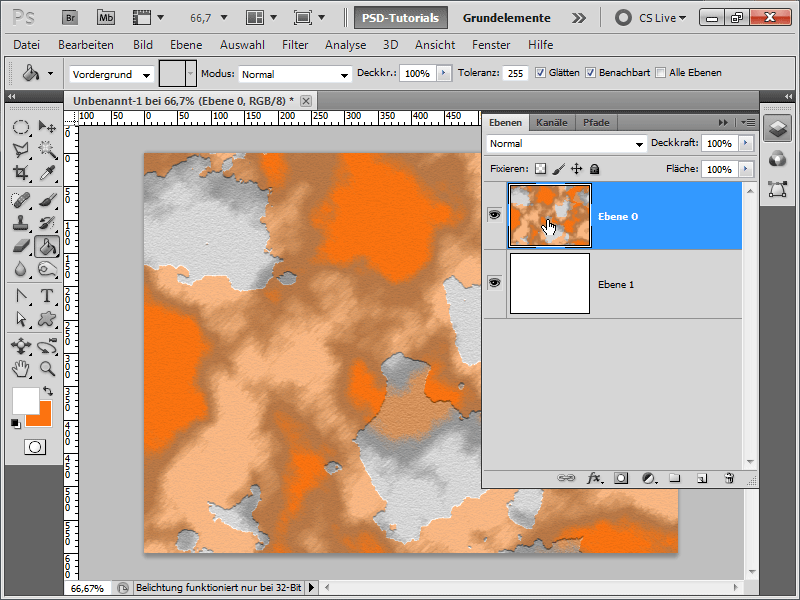Viewport: 800px width, 600px height.
Task: Open the Ebene menu
Action: (186, 45)
